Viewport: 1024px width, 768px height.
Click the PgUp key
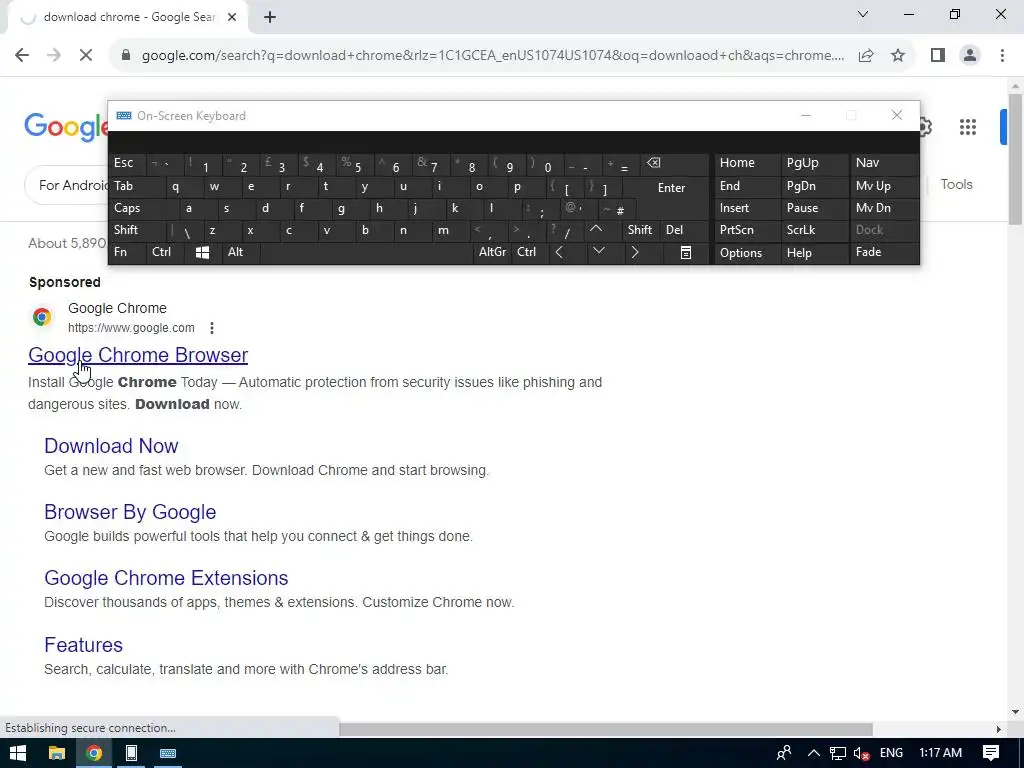[x=815, y=163]
